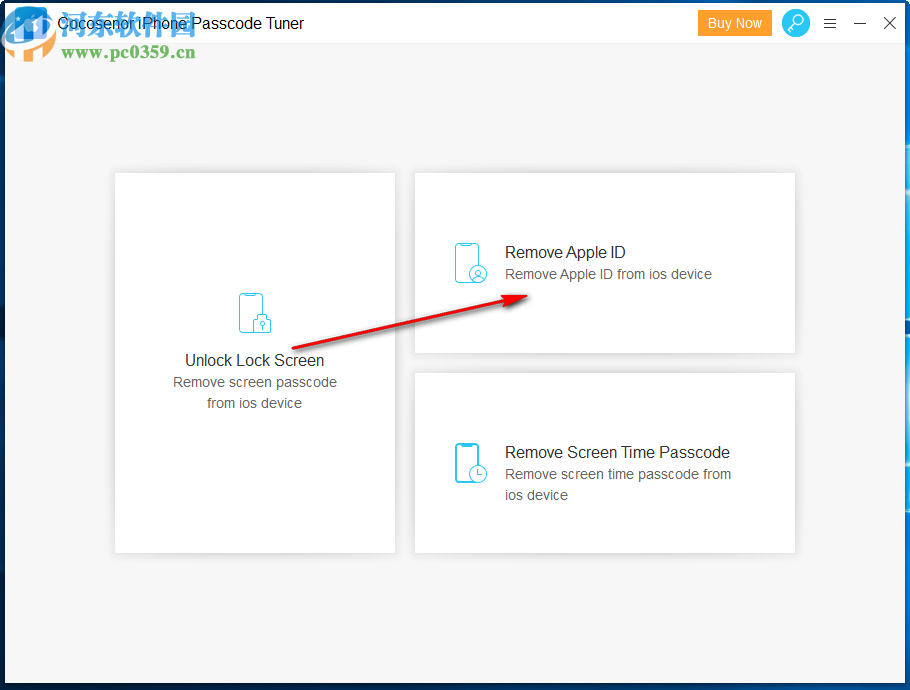
Task: Click 'Remove screen passcode from ios device' text
Action: point(255,392)
